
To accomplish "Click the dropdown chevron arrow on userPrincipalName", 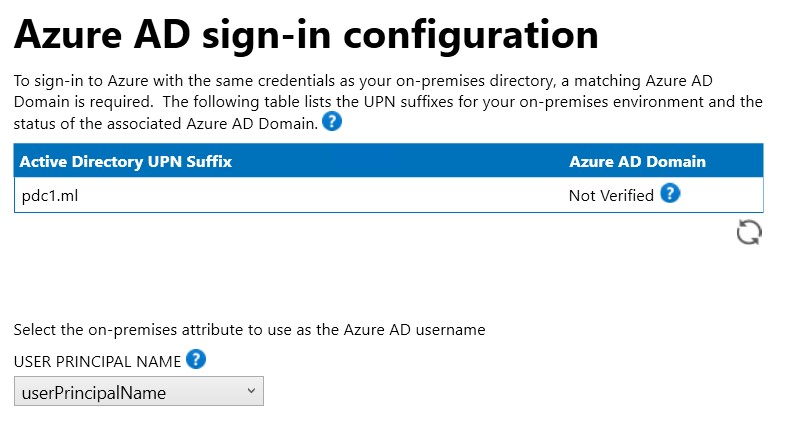I will [251, 391].
